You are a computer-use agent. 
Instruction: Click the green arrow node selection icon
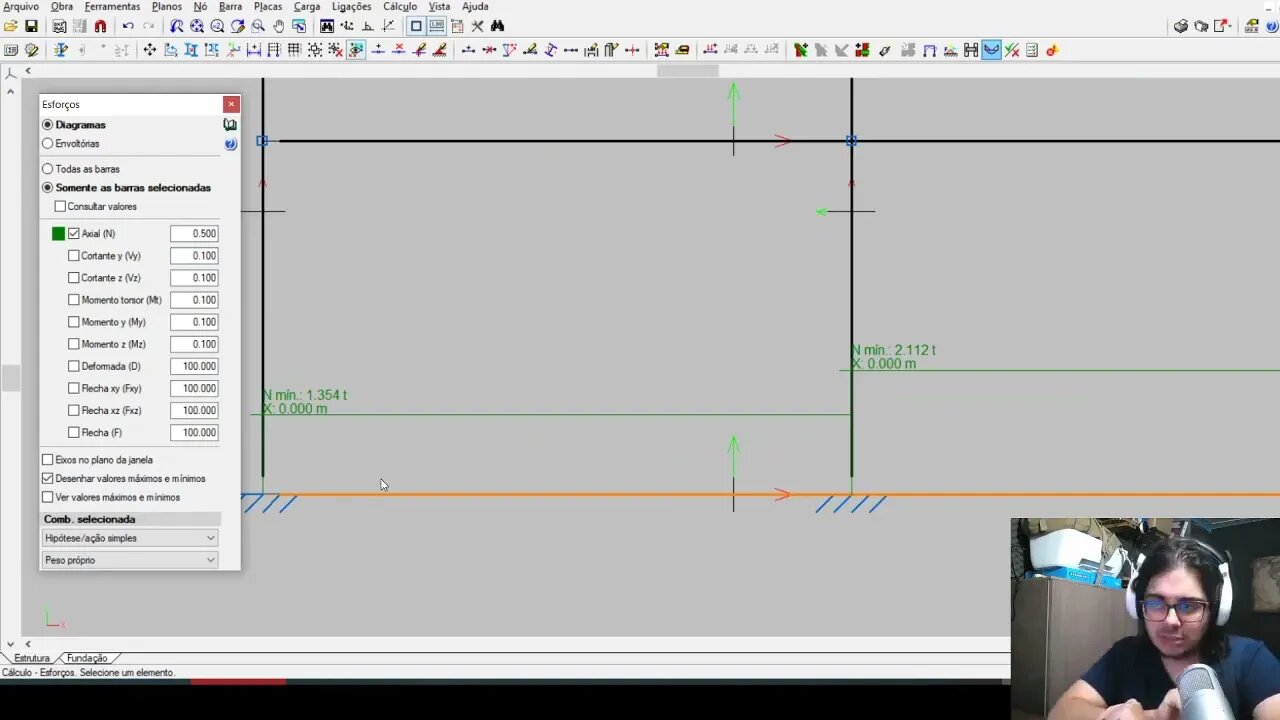point(800,50)
